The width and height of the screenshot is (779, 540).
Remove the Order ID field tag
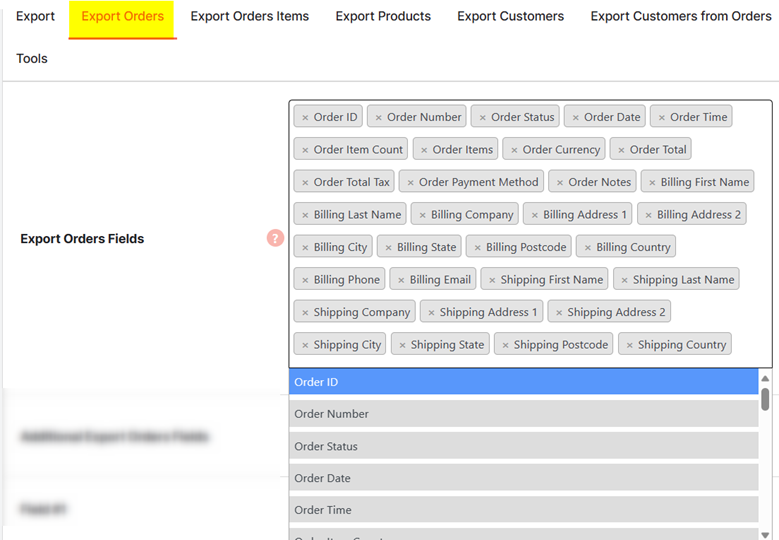[305, 118]
